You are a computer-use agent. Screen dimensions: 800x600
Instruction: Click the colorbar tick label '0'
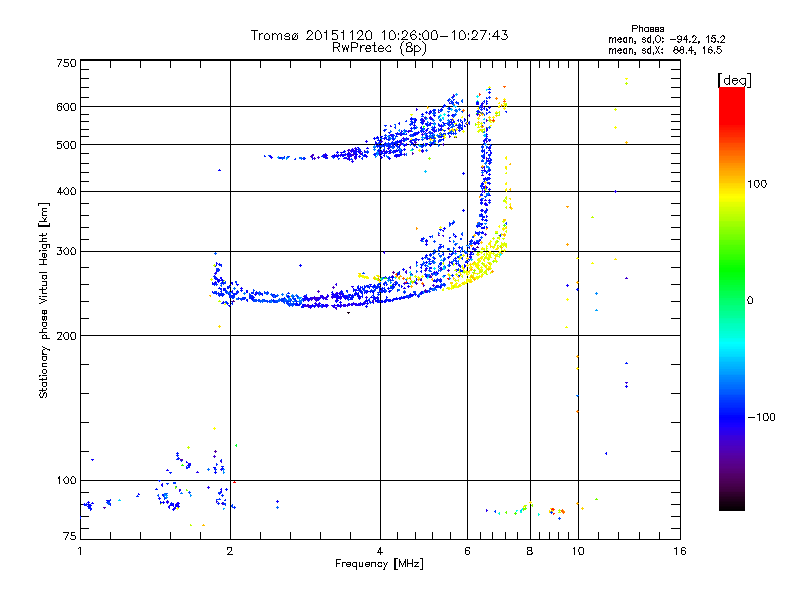click(x=750, y=300)
